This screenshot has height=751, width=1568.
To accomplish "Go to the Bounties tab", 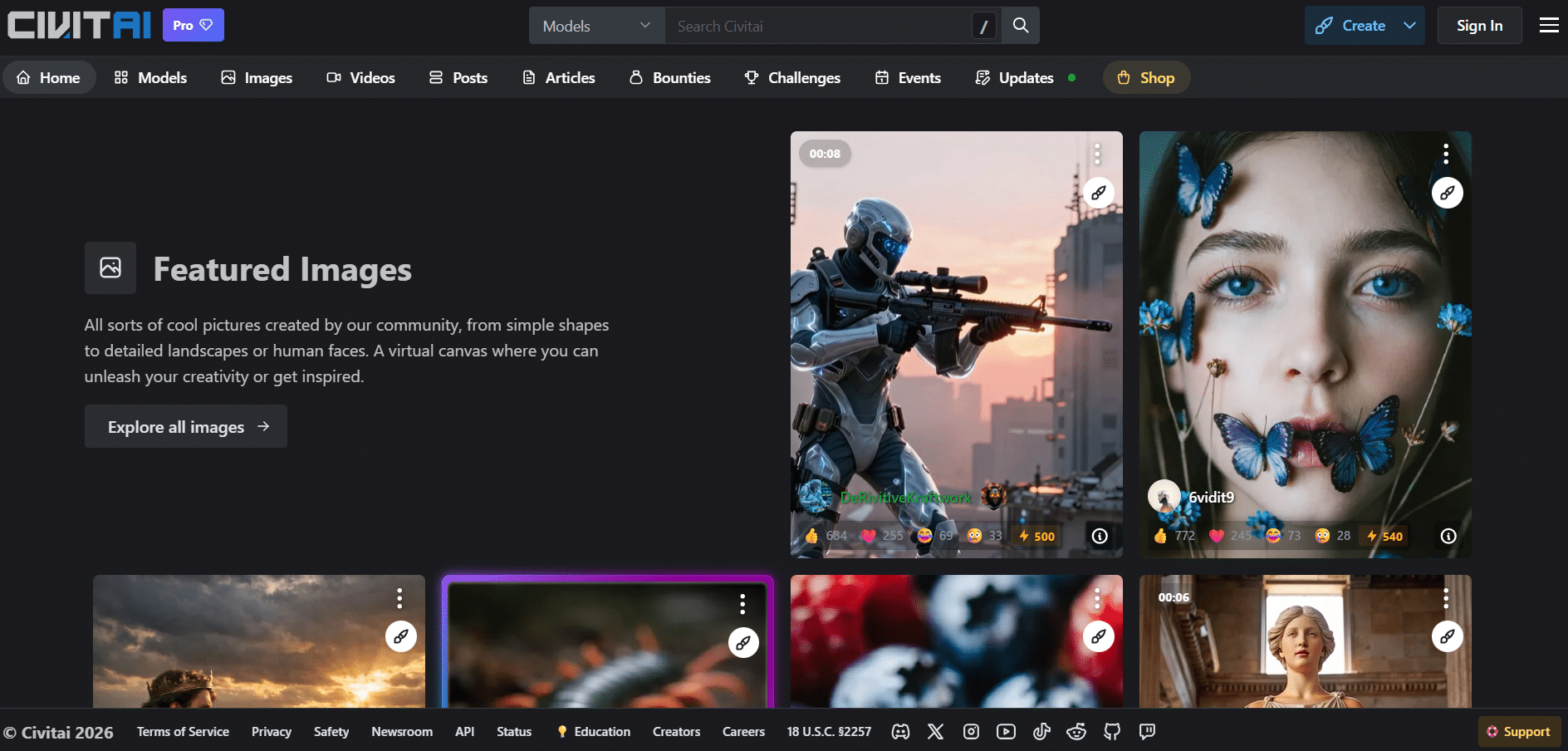I will (x=670, y=77).
